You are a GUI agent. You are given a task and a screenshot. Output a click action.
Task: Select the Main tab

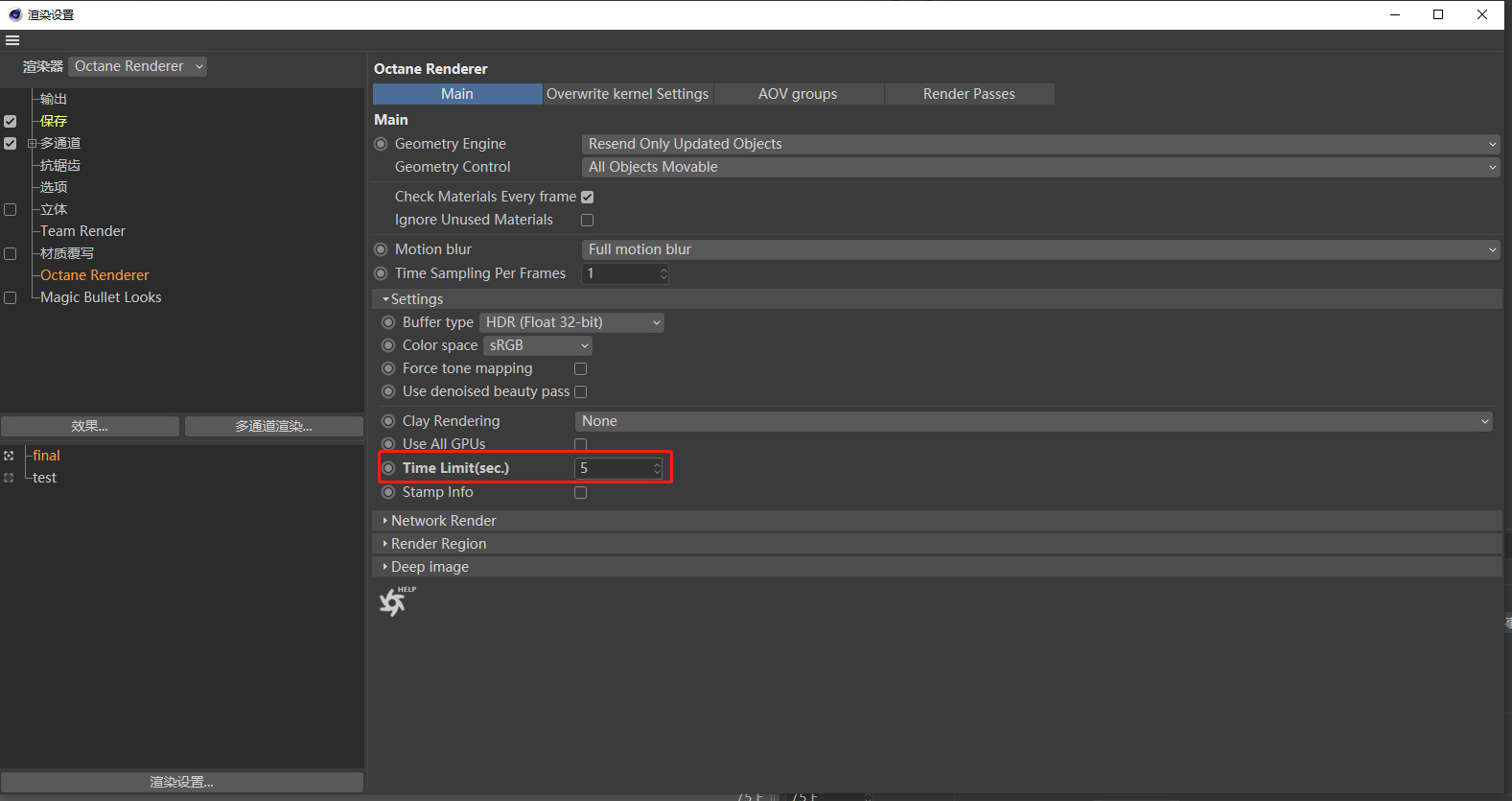[457, 94]
